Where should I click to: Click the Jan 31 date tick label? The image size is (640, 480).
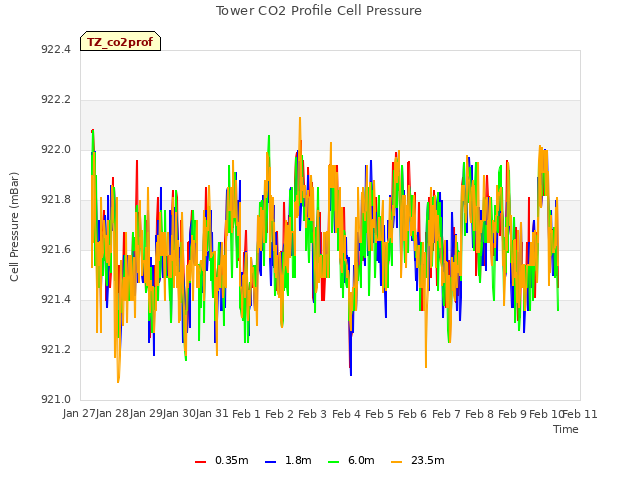[212, 413]
